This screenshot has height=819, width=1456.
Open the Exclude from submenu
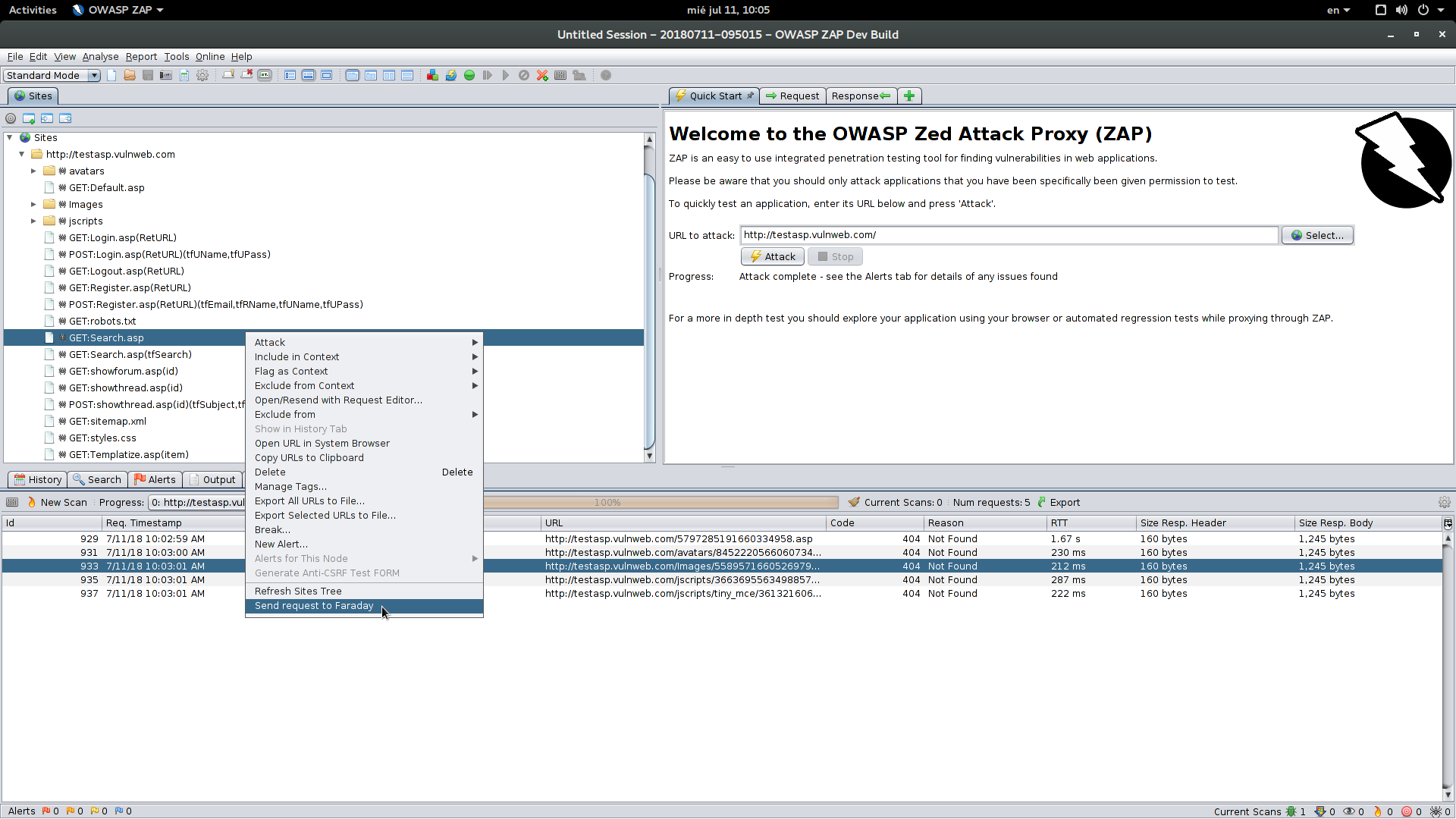click(364, 415)
